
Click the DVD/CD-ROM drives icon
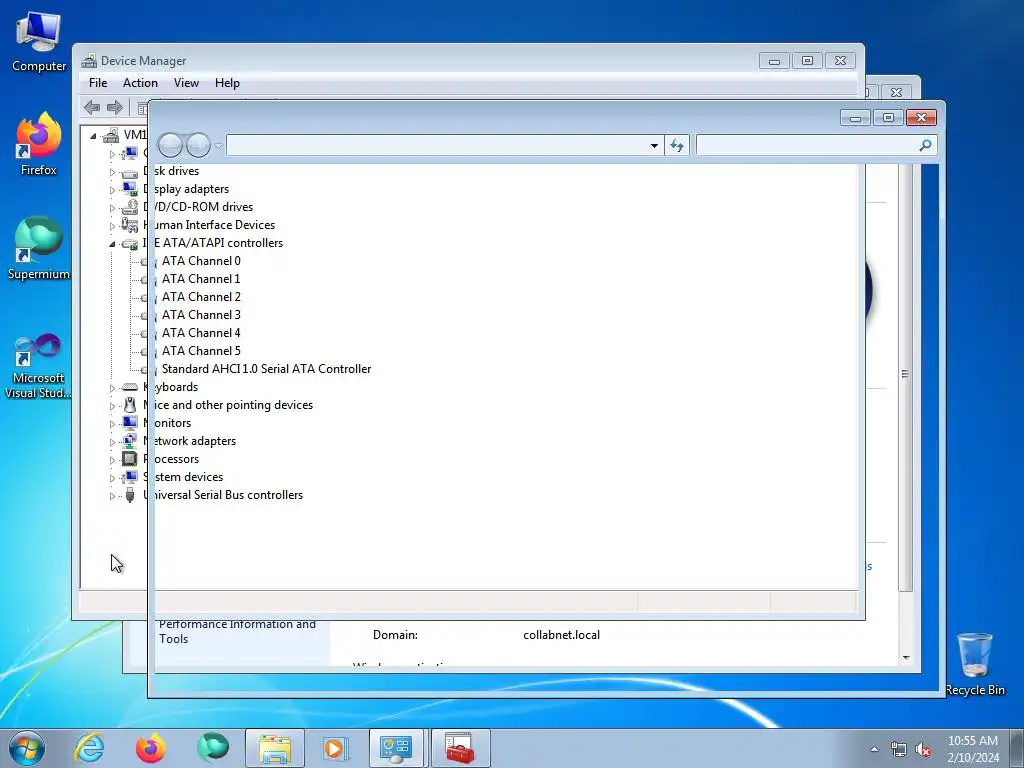click(130, 207)
